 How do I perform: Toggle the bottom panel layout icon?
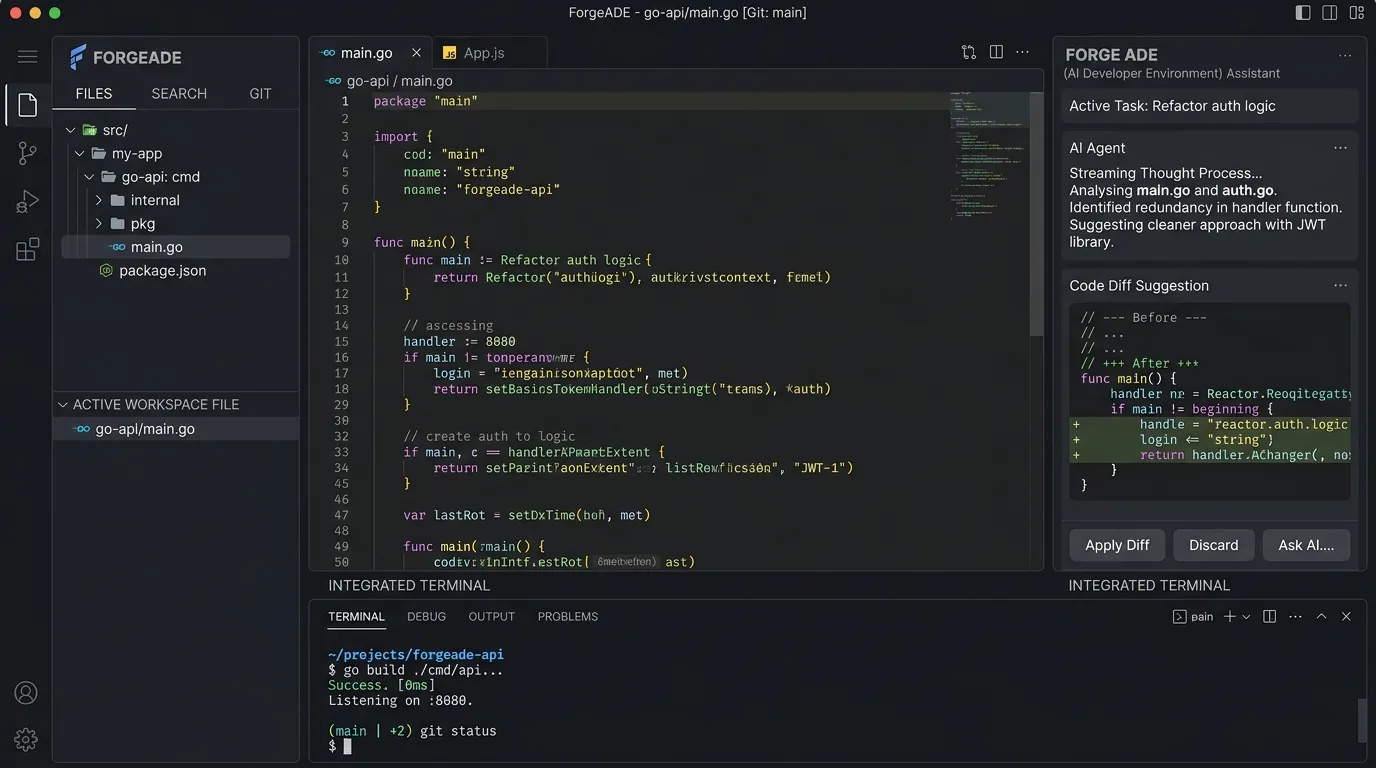click(x=1330, y=13)
